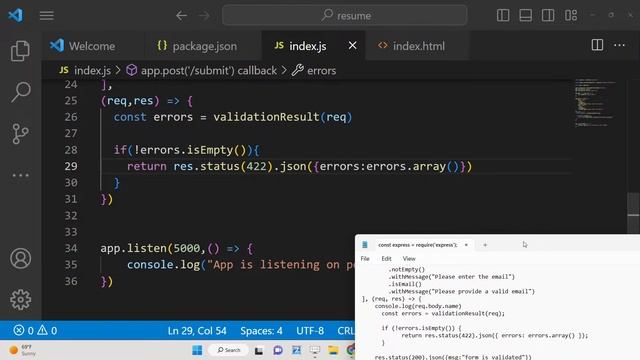Image resolution: width=640 pixels, height=360 pixels.
Task: Open the Search view in the activity bar
Action: pos(20,92)
